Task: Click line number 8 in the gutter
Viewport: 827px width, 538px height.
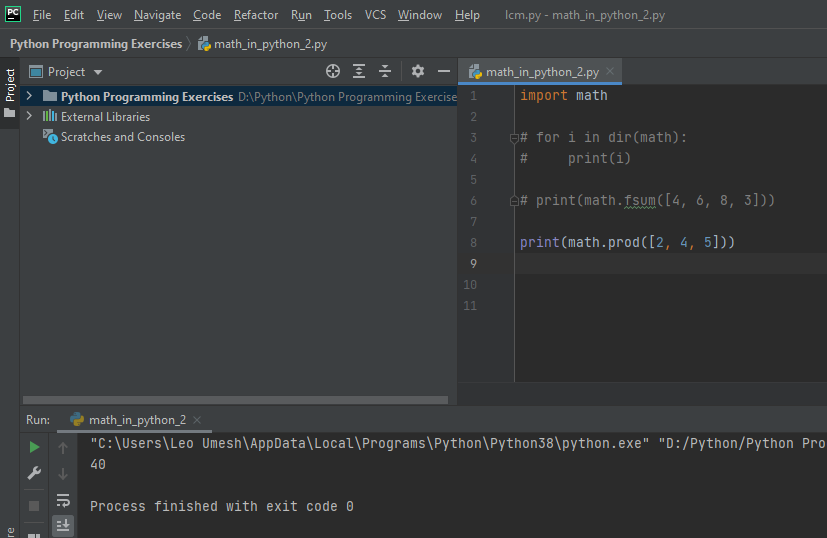Action: tap(473, 243)
